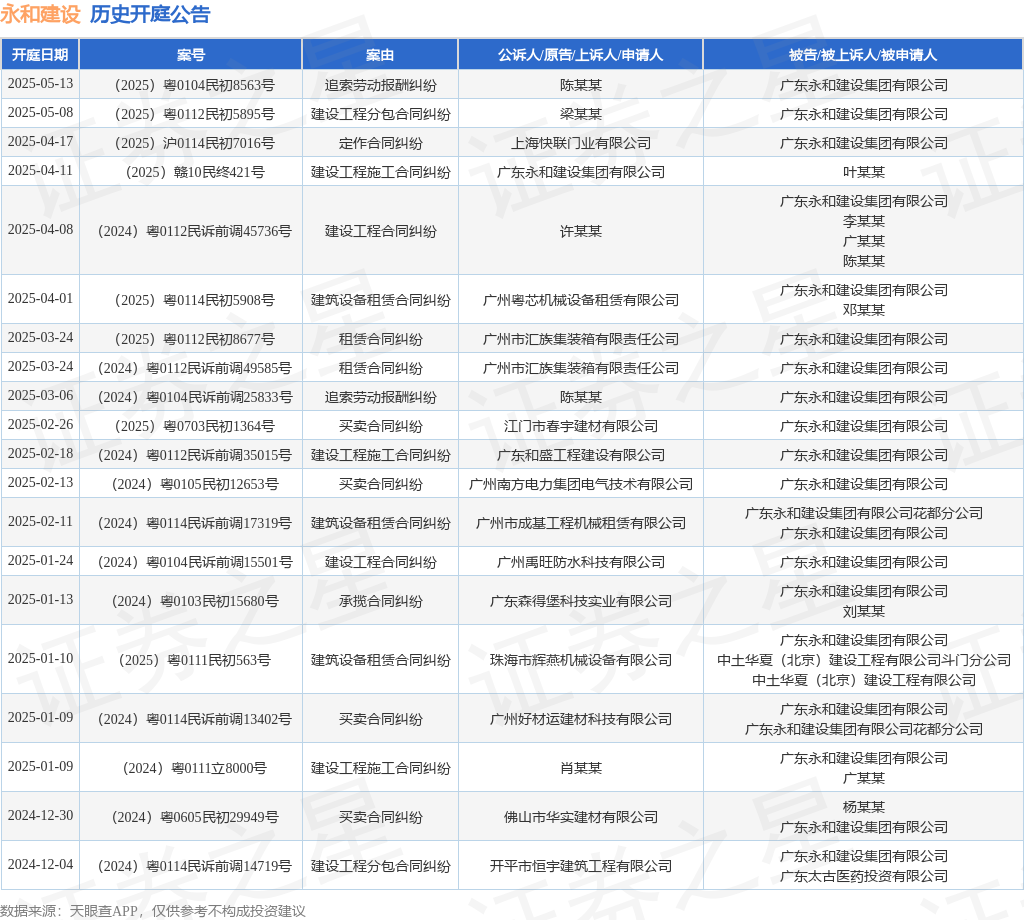Click the 案由 column header
The height and width of the screenshot is (920, 1024).
click(380, 55)
